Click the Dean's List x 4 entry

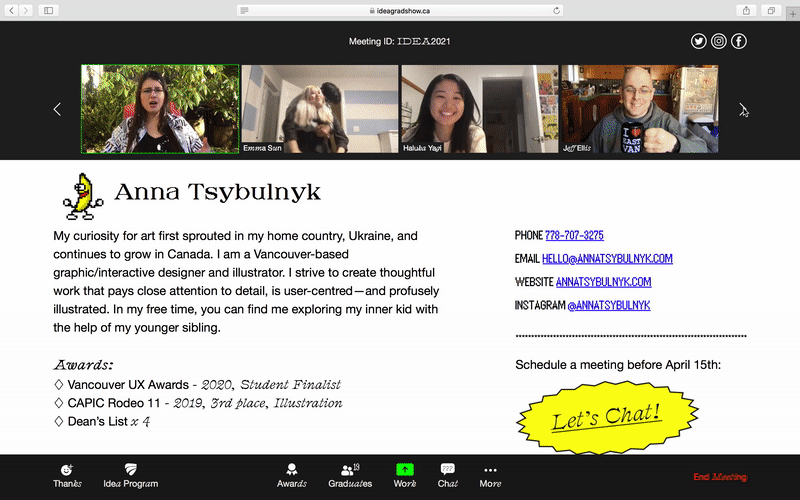pos(102,421)
